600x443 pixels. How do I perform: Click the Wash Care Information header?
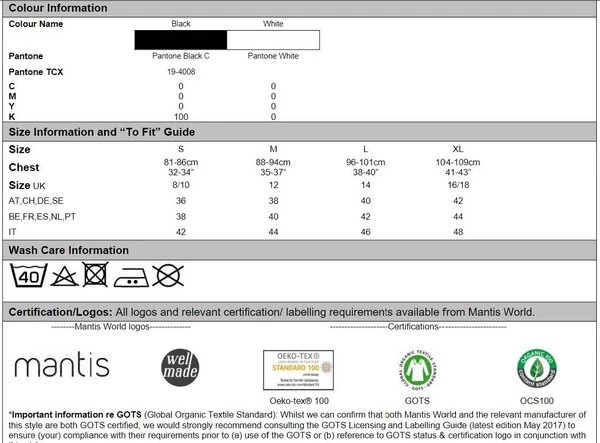point(68,250)
